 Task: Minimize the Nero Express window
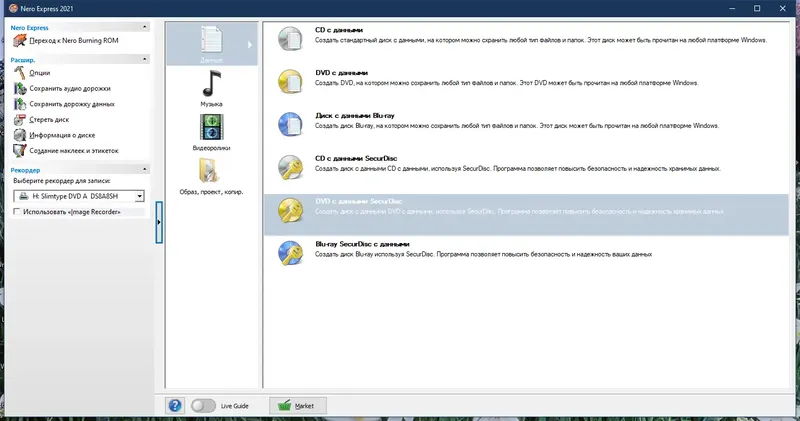tap(732, 8)
